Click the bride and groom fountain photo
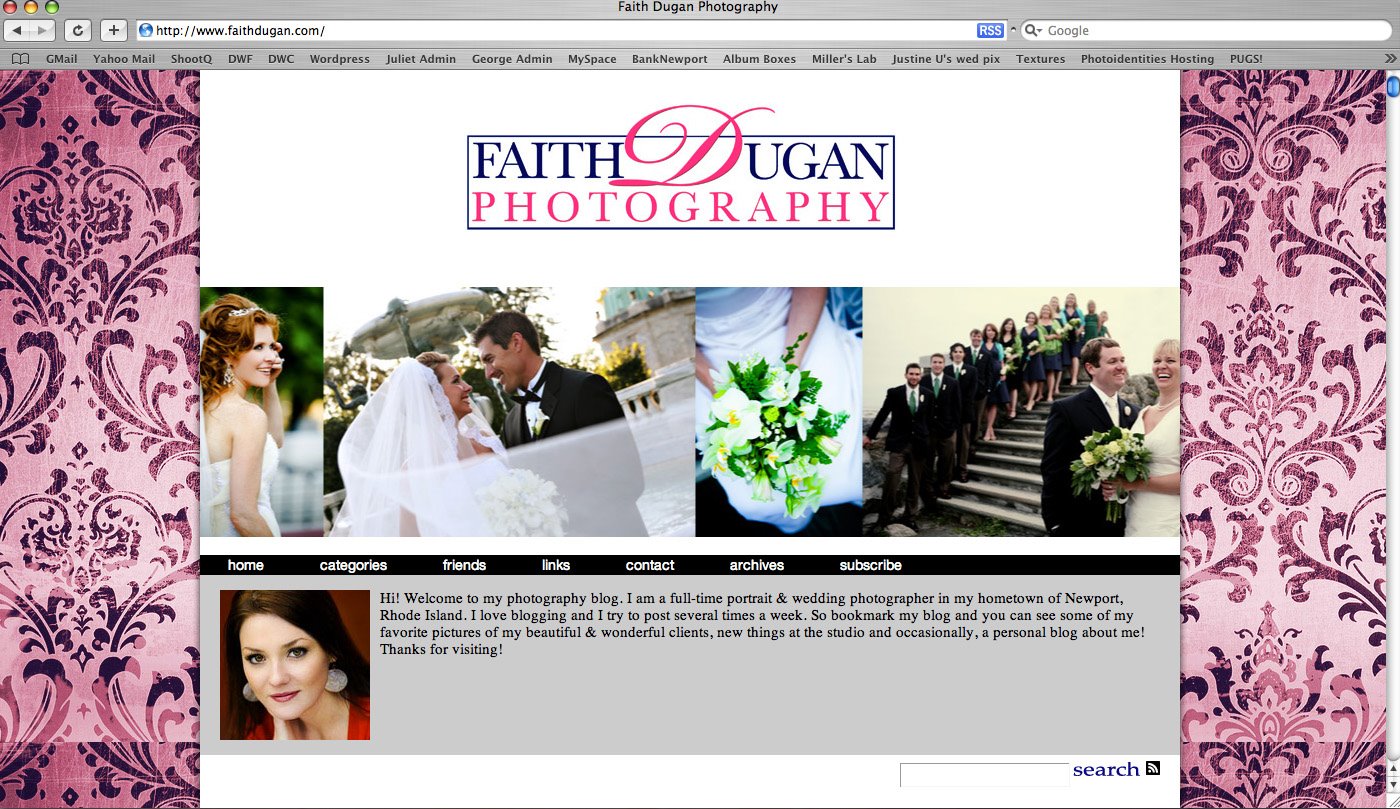1400x809 pixels. click(x=509, y=412)
